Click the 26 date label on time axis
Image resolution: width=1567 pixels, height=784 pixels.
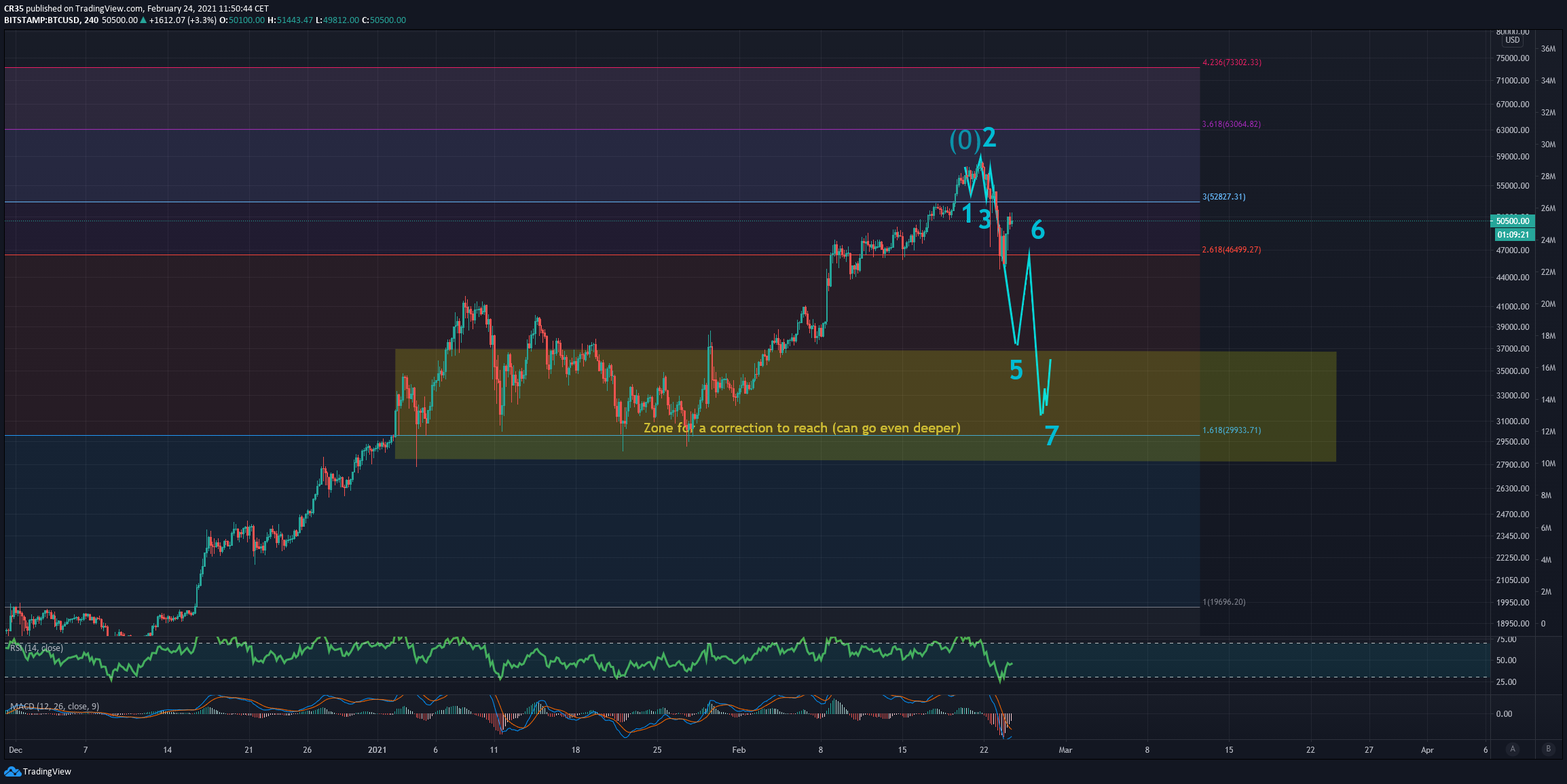click(308, 750)
